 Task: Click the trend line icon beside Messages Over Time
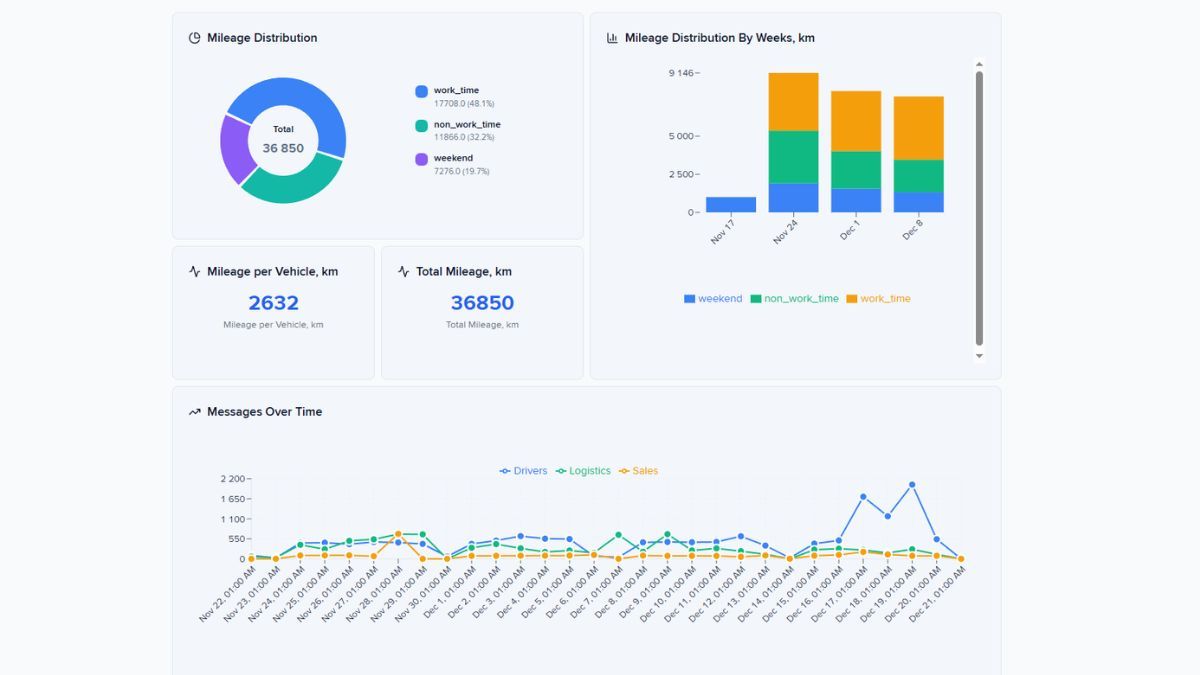pyautogui.click(x=195, y=411)
